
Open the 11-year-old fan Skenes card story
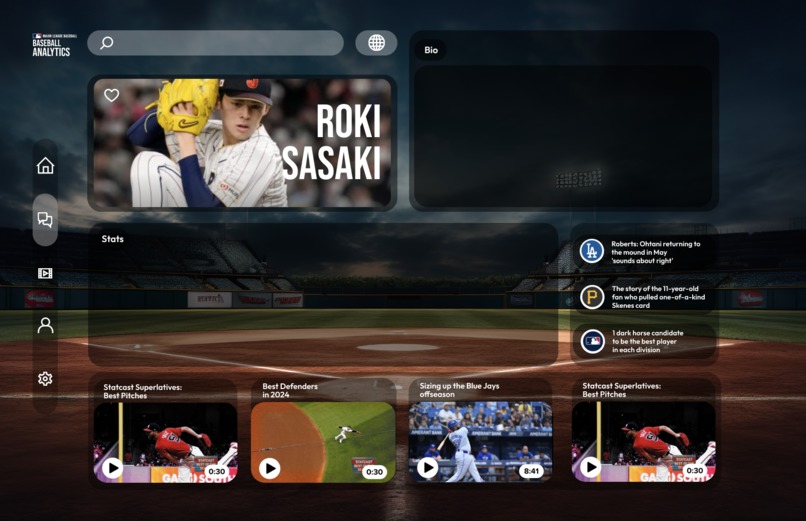pyautogui.click(x=658, y=297)
